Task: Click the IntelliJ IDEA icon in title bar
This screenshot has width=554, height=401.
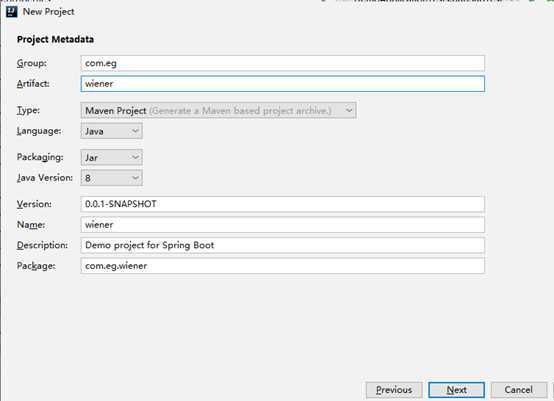Action: pos(12,12)
